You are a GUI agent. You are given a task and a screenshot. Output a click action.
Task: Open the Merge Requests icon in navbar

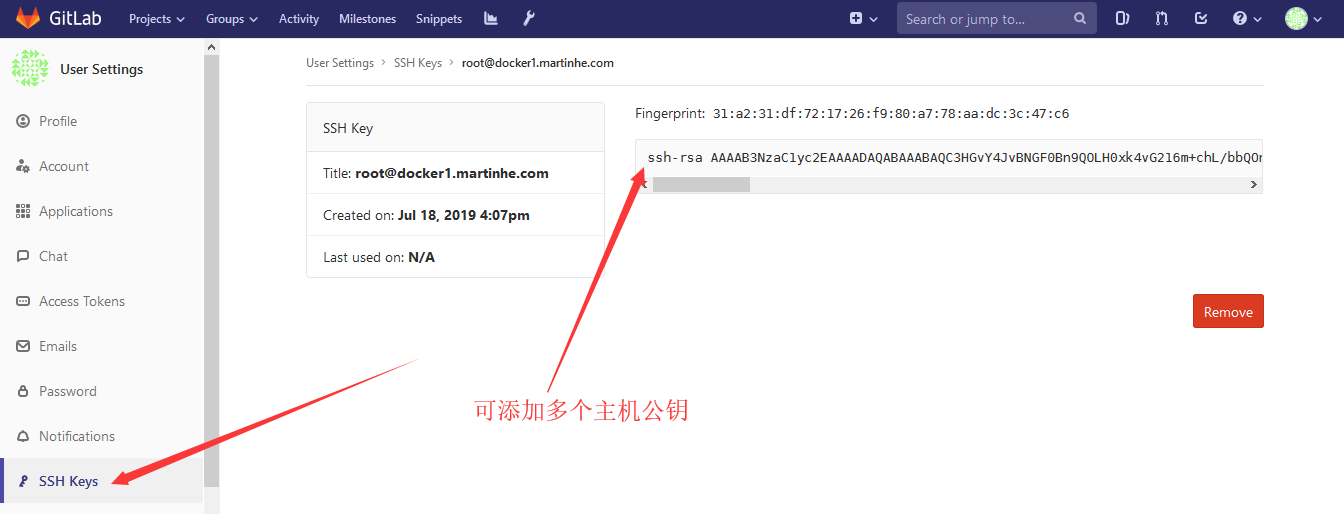1161,18
